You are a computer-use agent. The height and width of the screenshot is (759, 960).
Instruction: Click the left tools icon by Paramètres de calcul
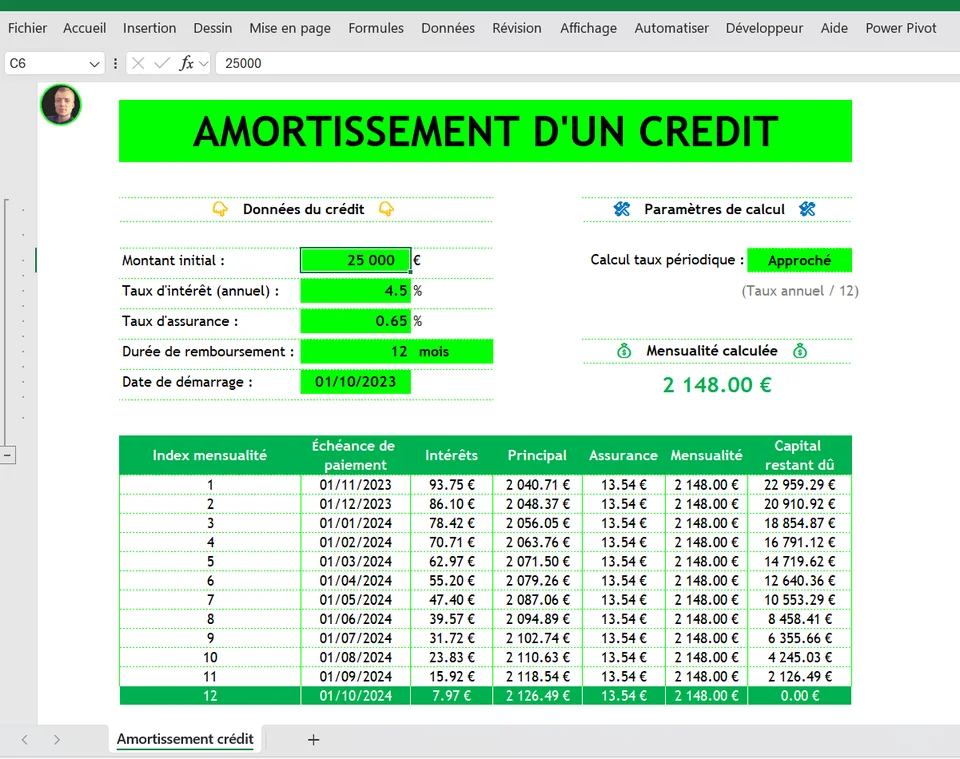click(x=621, y=209)
